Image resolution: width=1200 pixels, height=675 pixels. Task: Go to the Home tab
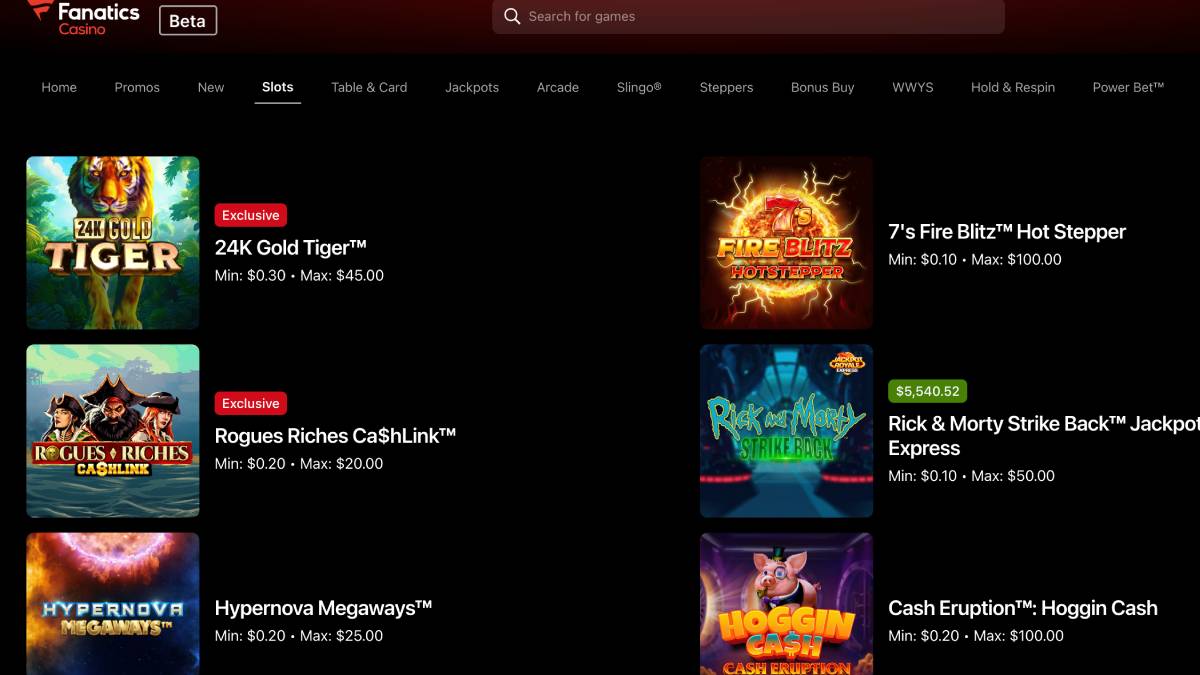tap(59, 87)
